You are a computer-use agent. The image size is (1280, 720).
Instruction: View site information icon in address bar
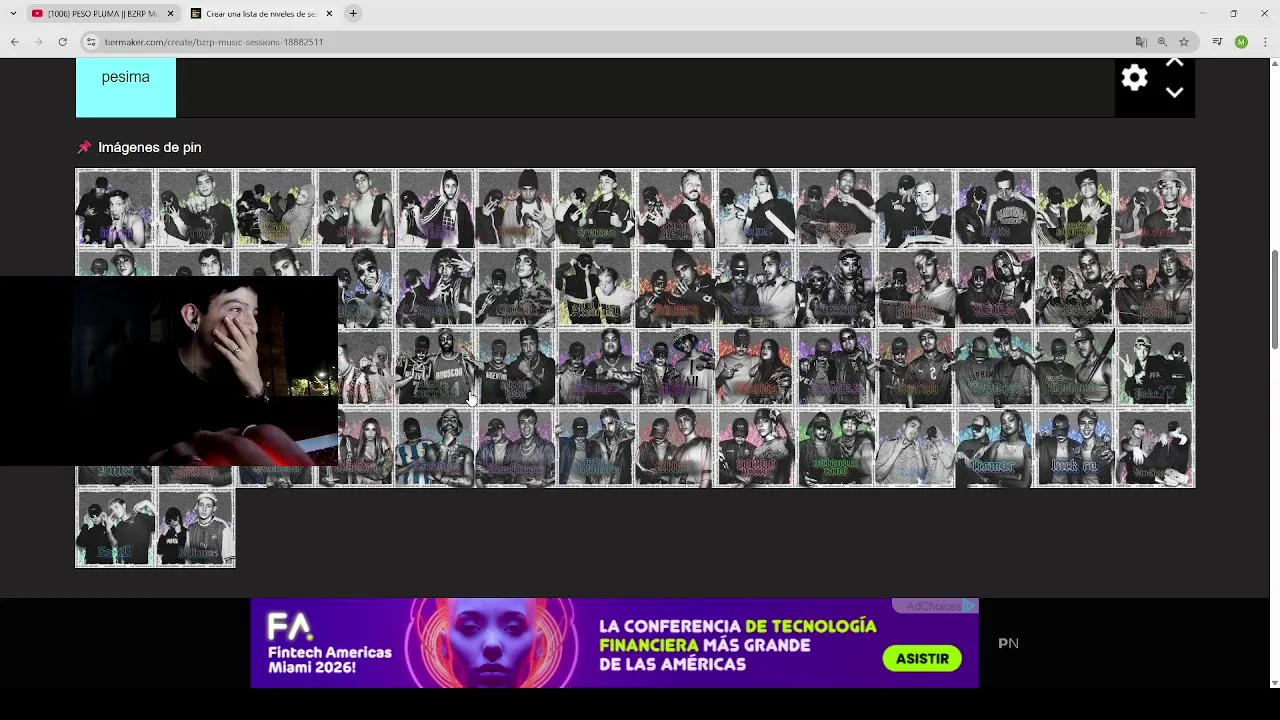[91, 42]
